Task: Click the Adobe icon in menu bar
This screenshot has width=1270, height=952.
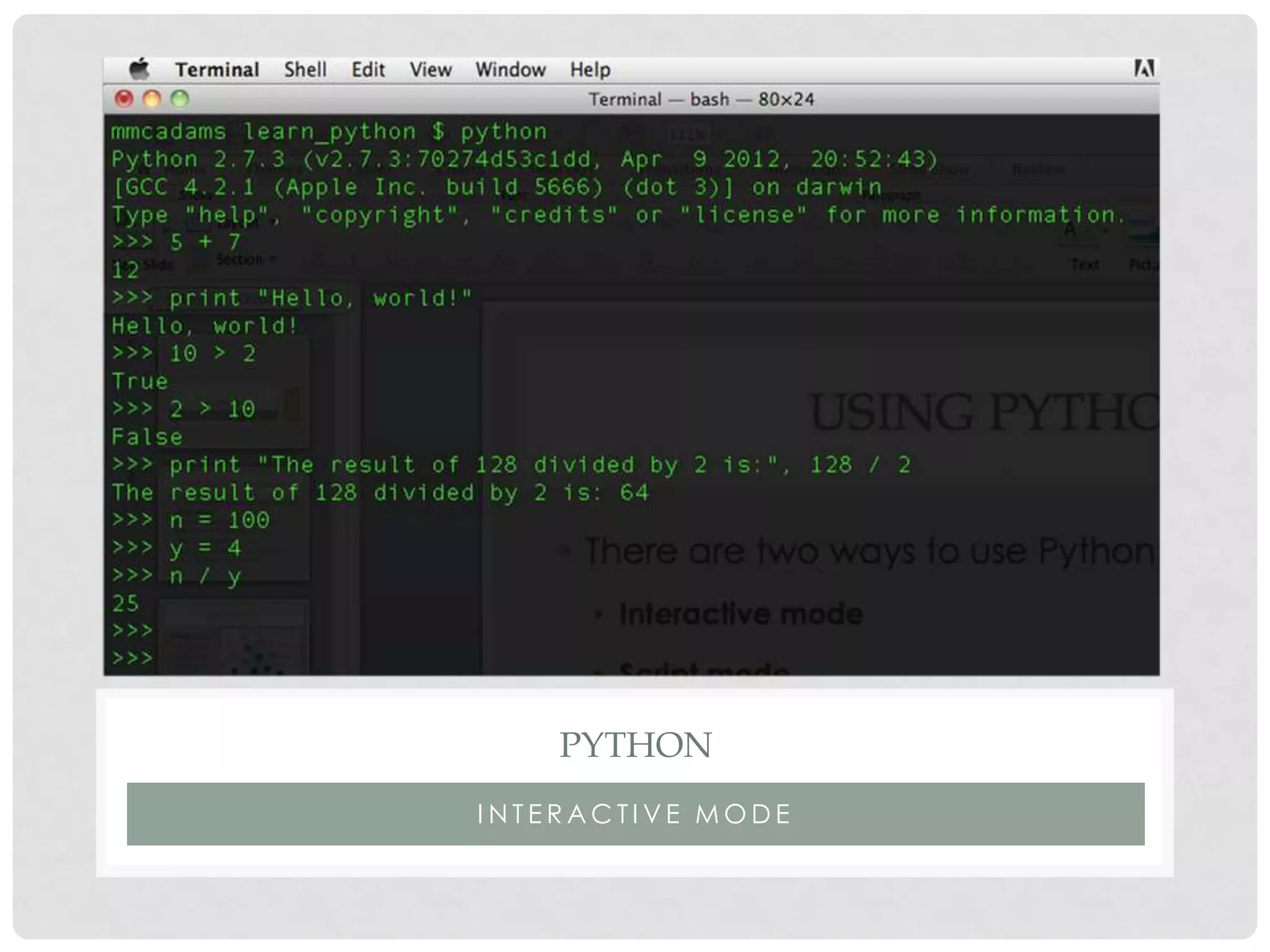Action: pos(1144,68)
